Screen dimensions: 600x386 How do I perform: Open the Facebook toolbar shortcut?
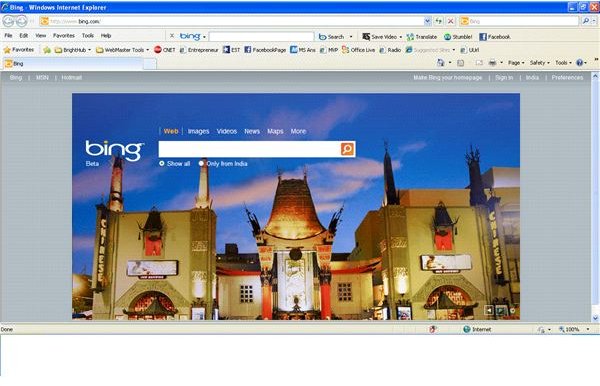495,37
